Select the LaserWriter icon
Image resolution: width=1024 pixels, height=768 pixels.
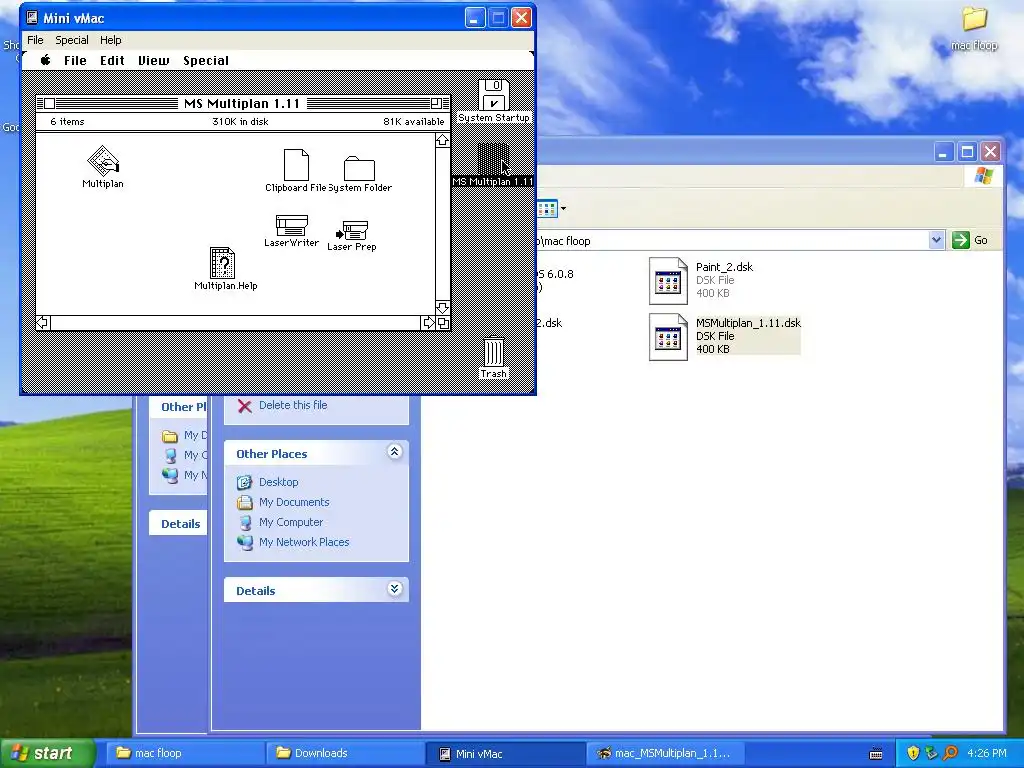click(291, 225)
